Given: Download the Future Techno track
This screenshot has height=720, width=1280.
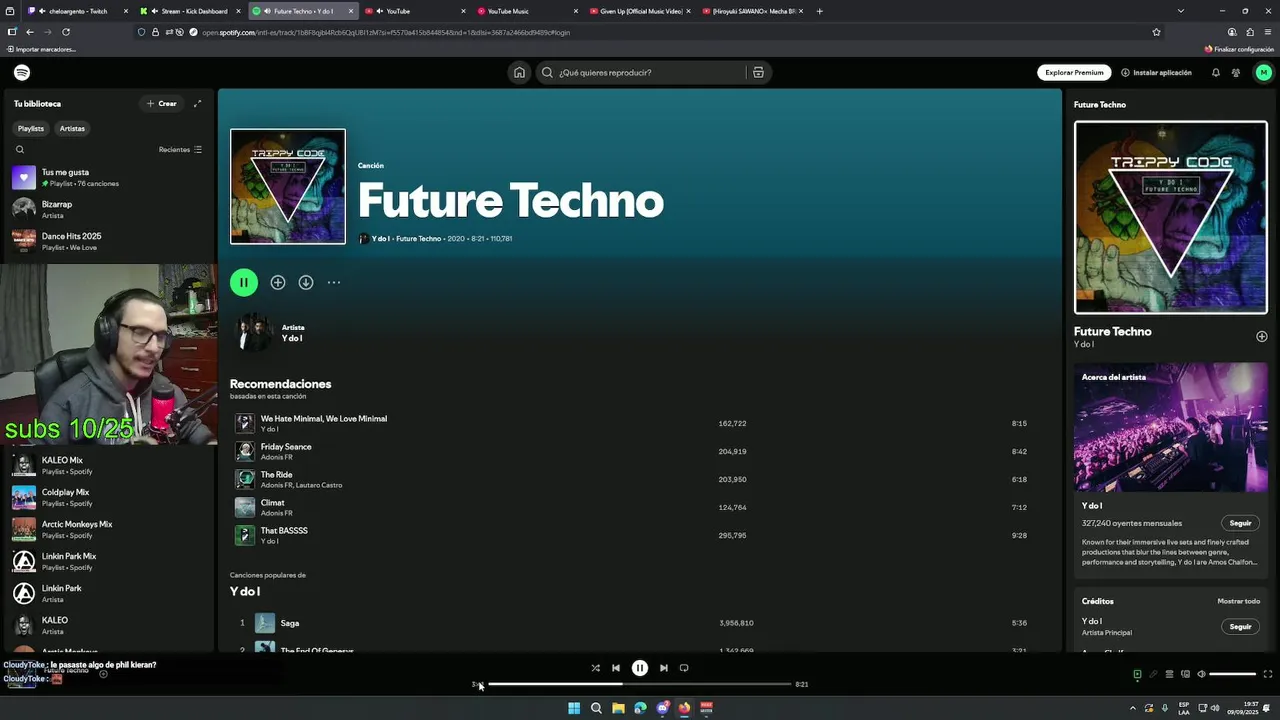Looking at the screenshot, I should [306, 283].
